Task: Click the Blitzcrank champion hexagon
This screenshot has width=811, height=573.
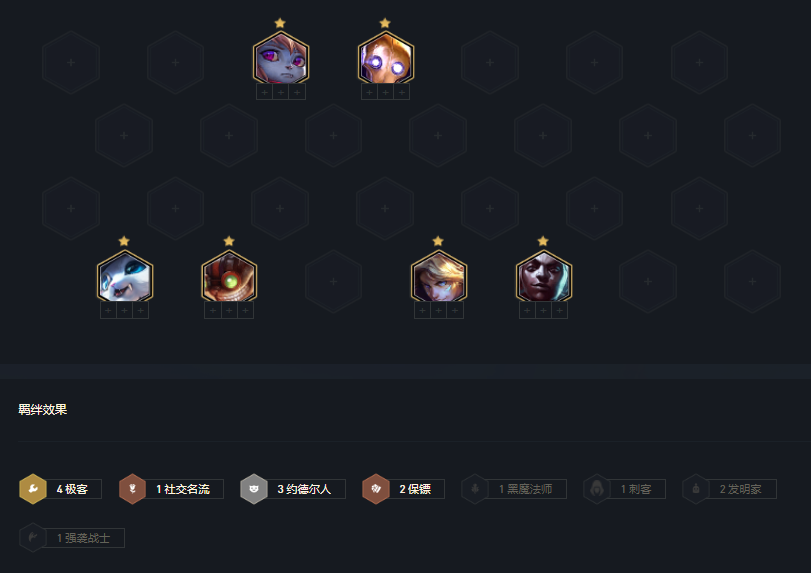Action: 386,57
